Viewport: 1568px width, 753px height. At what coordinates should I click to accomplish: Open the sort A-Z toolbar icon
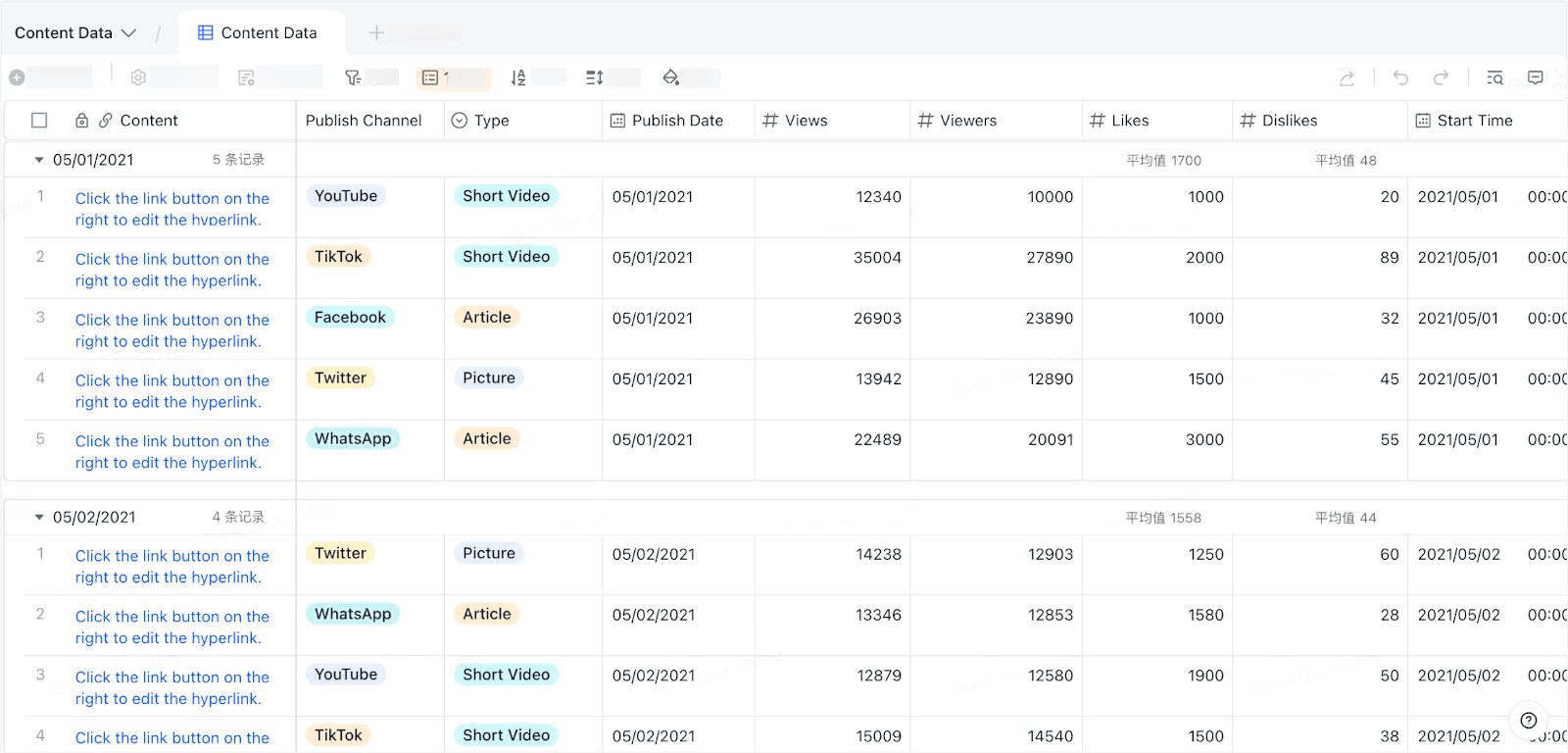pyautogui.click(x=518, y=77)
